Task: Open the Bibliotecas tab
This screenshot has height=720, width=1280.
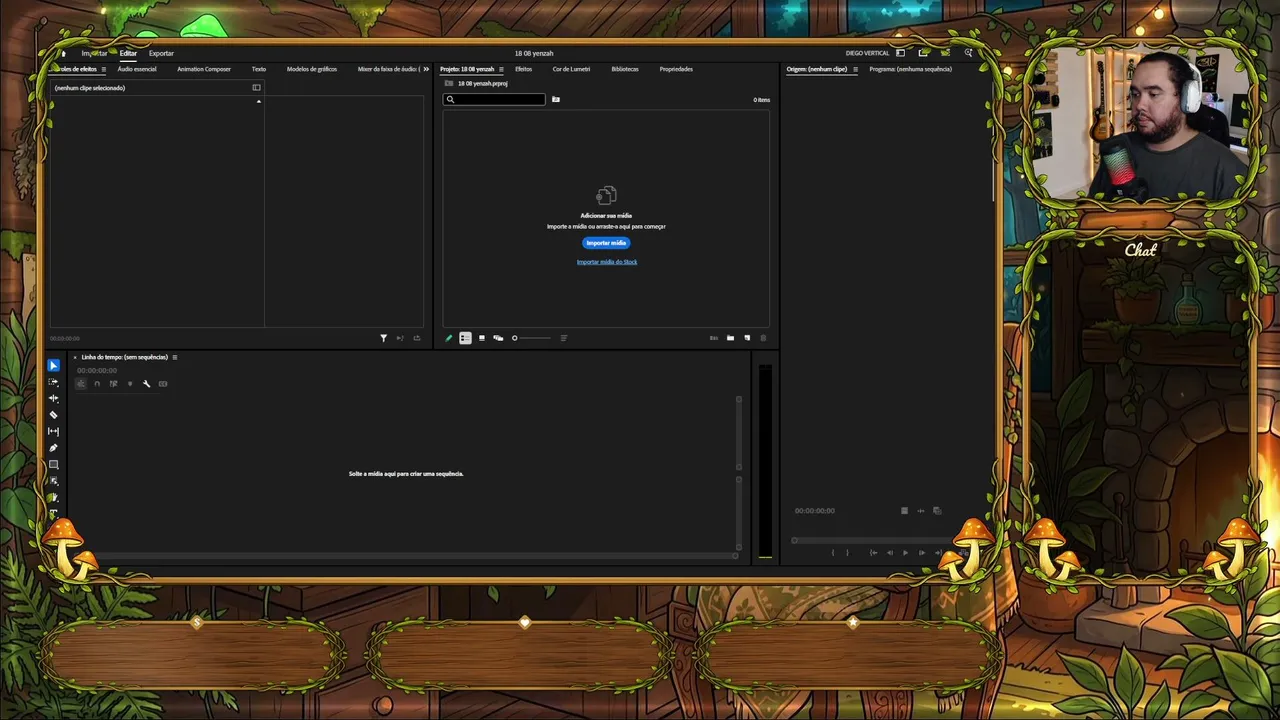Action: [625, 69]
